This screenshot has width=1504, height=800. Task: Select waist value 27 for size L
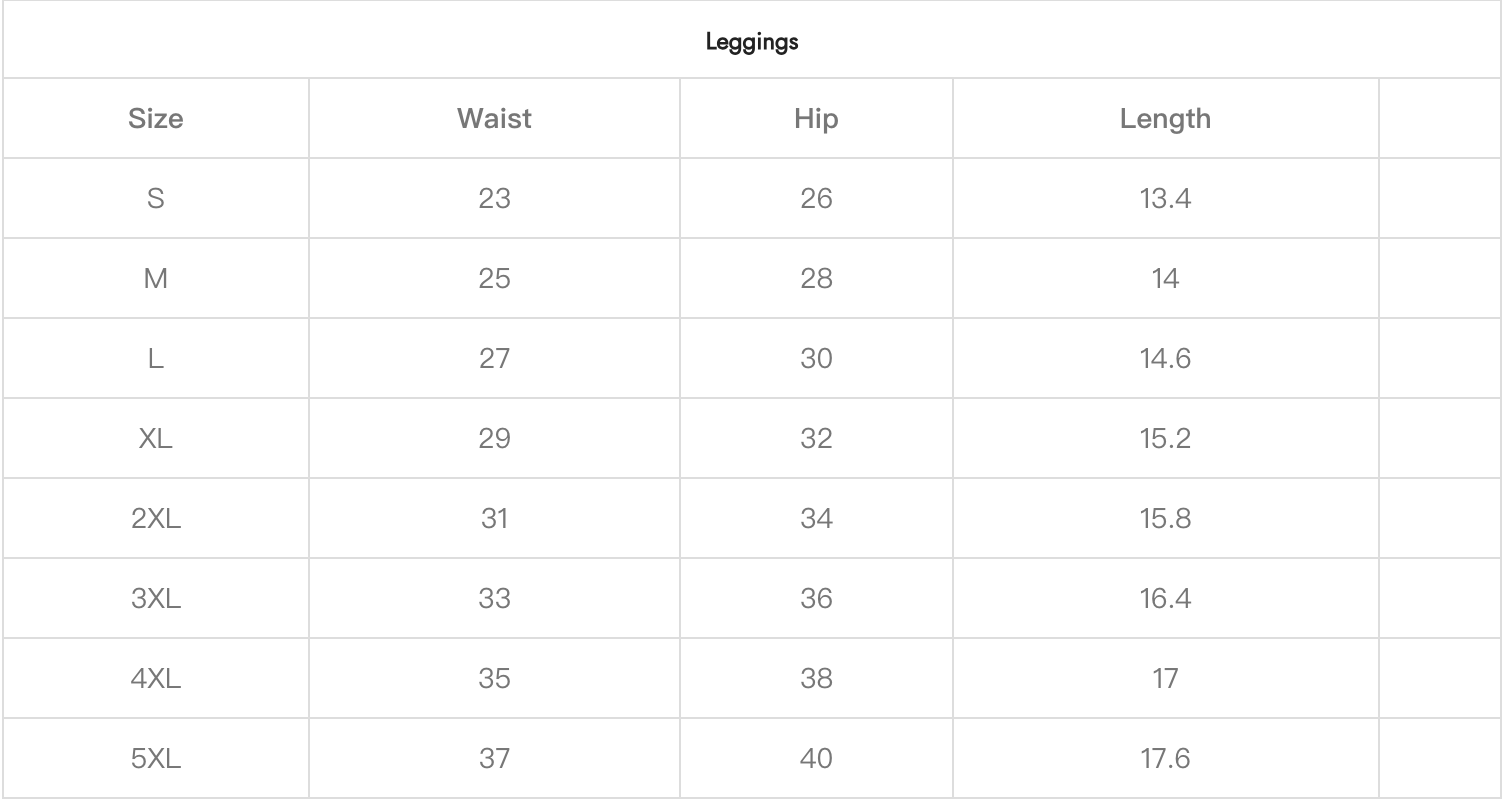(x=494, y=359)
